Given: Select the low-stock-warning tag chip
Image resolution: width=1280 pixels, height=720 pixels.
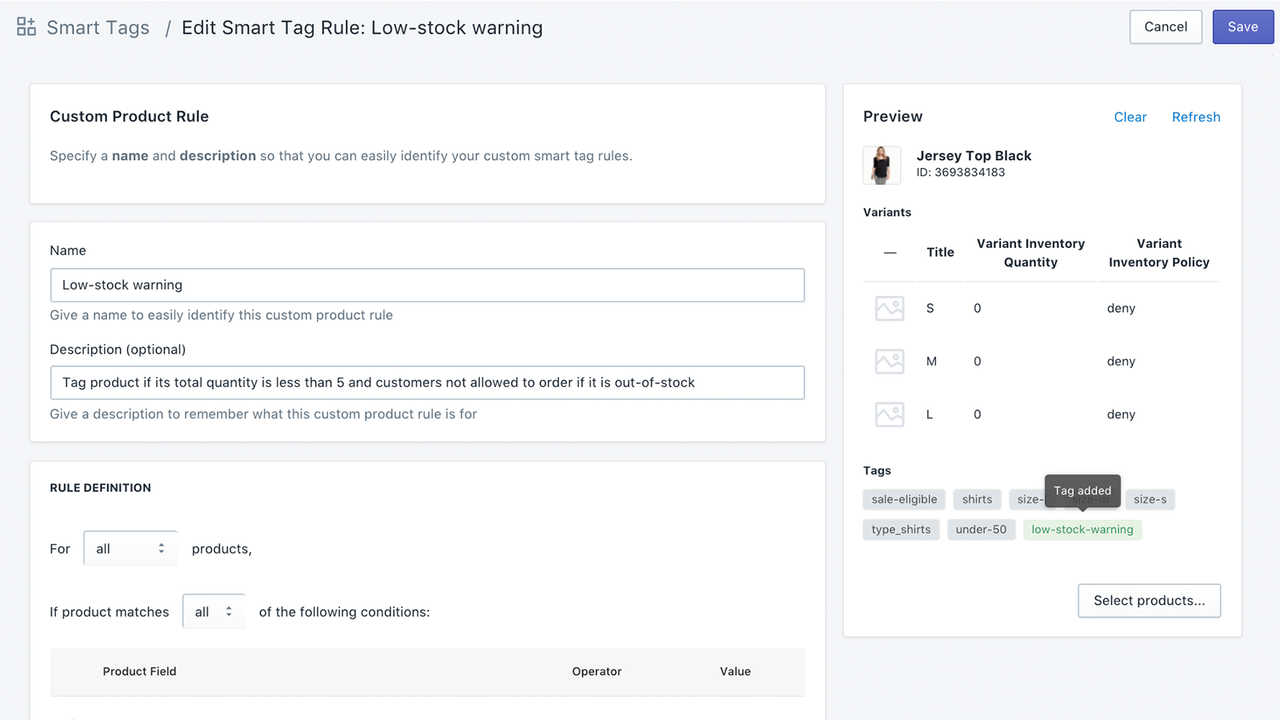Looking at the screenshot, I should point(1082,529).
